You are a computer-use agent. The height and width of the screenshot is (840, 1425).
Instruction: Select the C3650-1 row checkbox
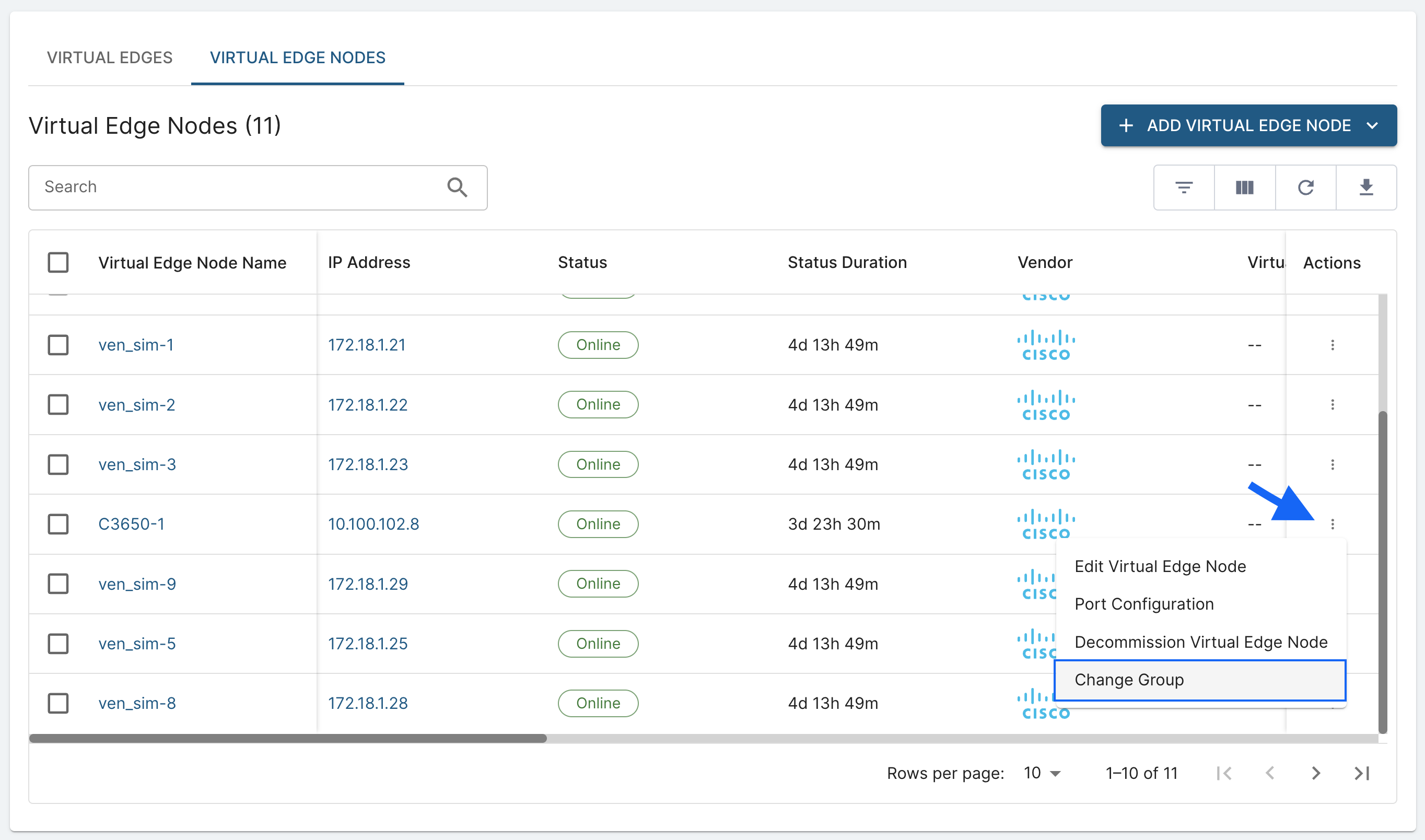(x=59, y=524)
